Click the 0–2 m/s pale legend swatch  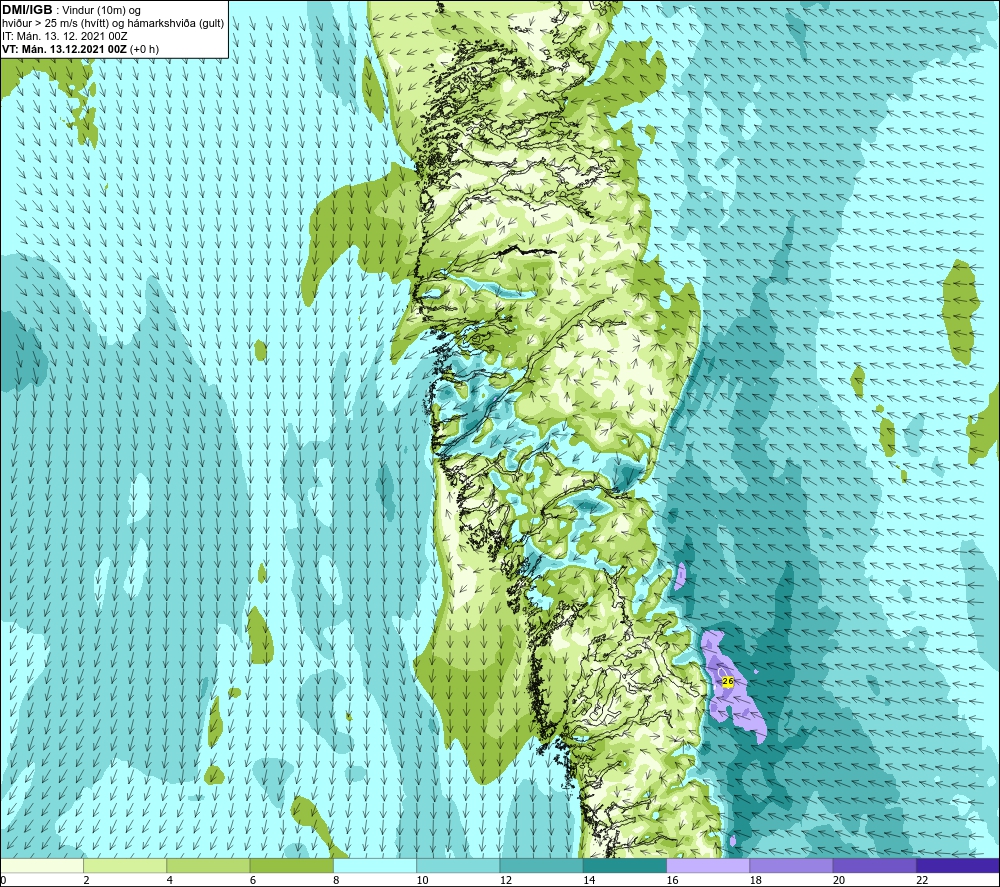(x=41, y=865)
